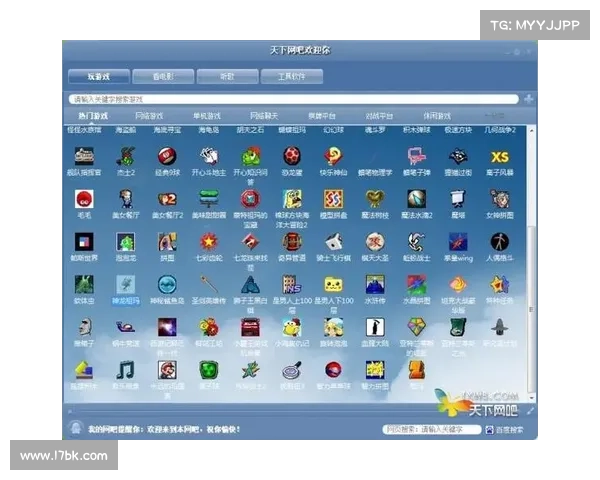
Task: Switch to the 看电影 movies tab
Action: click(163, 77)
